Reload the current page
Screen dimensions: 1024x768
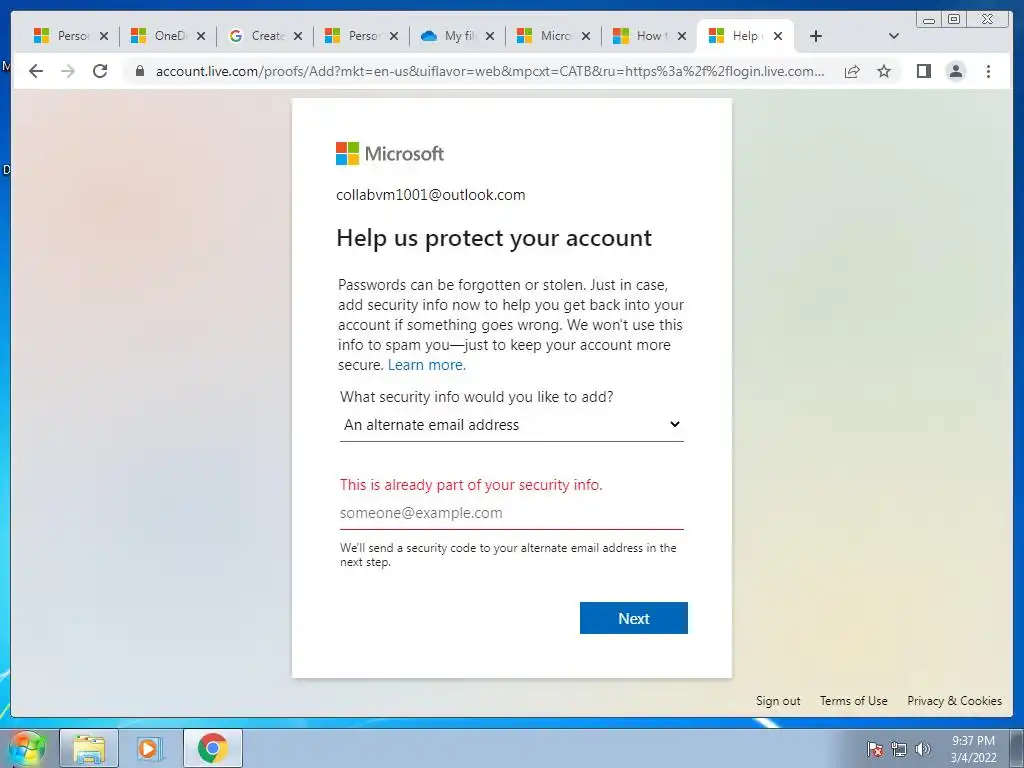coord(100,71)
